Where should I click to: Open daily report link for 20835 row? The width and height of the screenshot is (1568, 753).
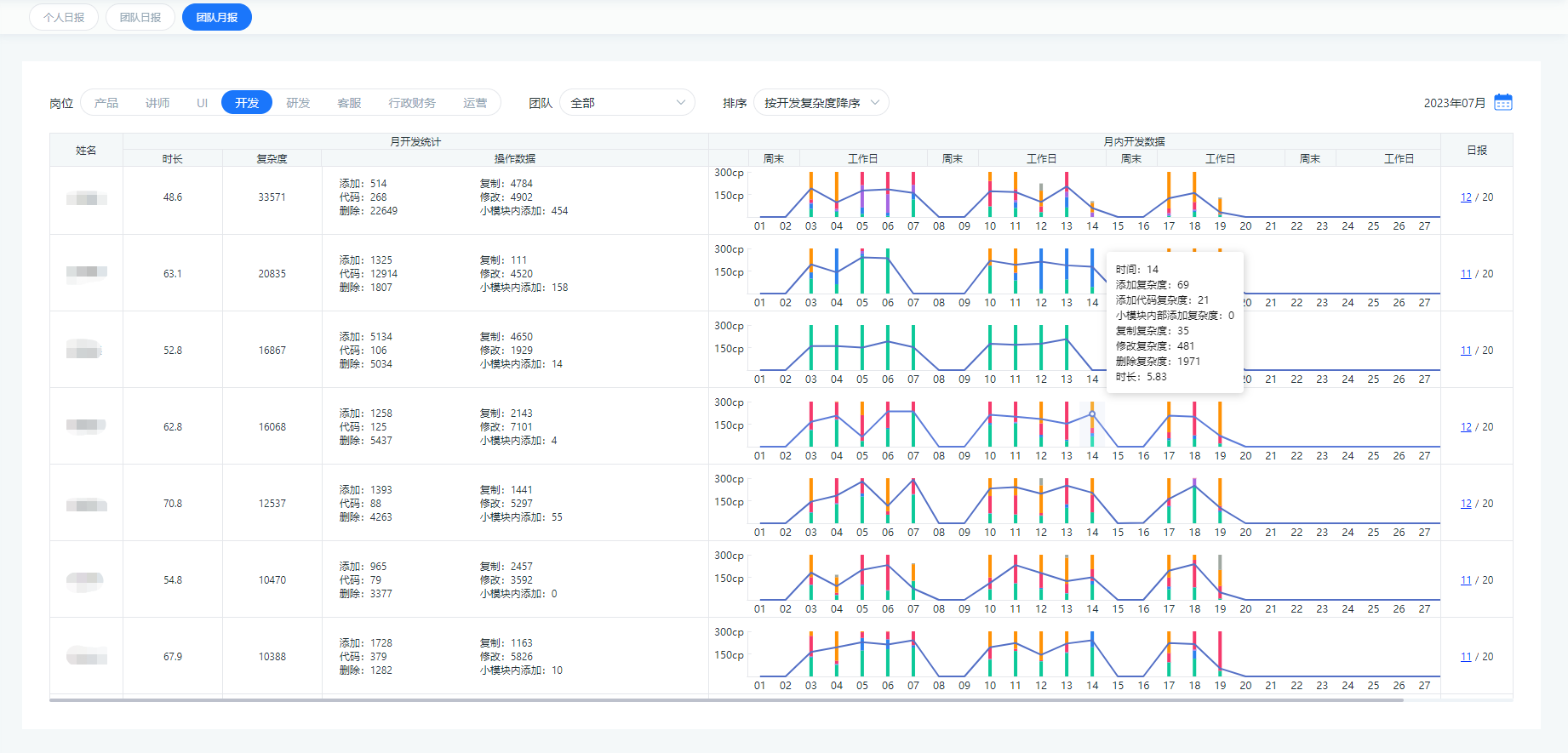coord(1466,274)
